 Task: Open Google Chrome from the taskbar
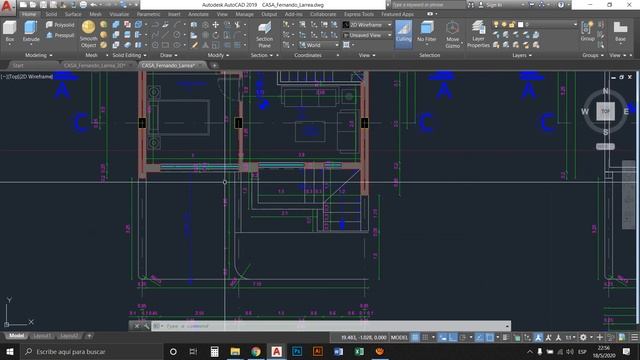[256, 351]
